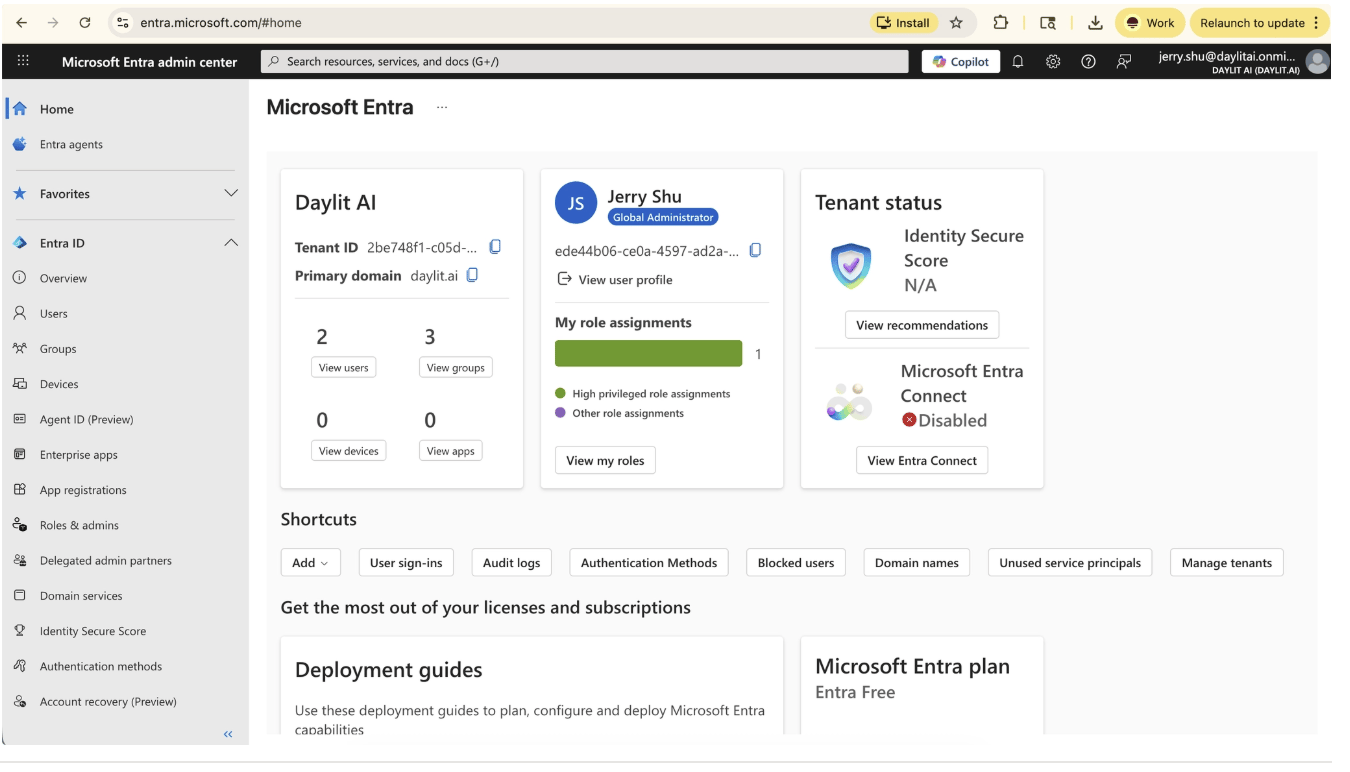Image resolution: width=1350 pixels, height=772 pixels.
Task: Open View user profile link
Action: point(615,279)
